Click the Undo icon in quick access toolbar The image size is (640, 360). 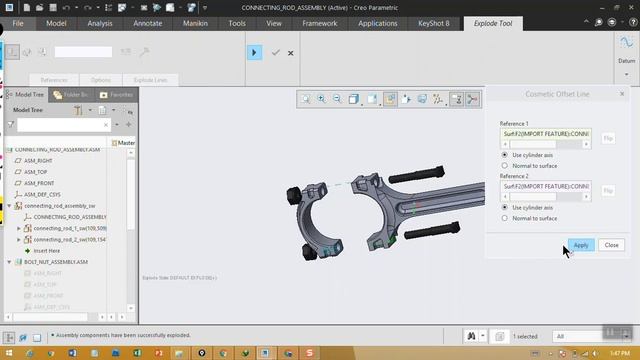click(x=66, y=7)
